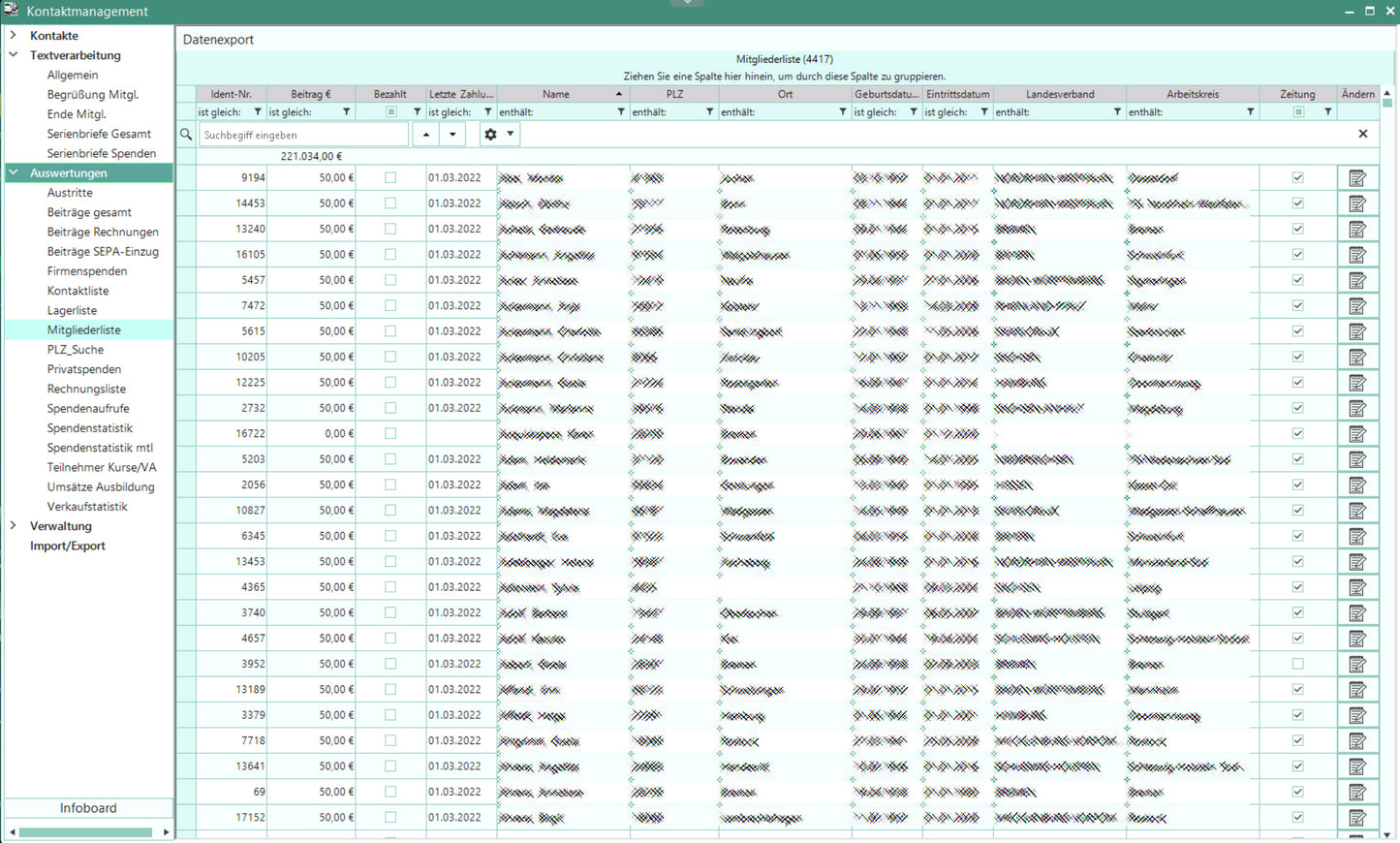Screen dimensions: 1400x843
Task: Jump to previous search result arrow
Action: [426, 135]
